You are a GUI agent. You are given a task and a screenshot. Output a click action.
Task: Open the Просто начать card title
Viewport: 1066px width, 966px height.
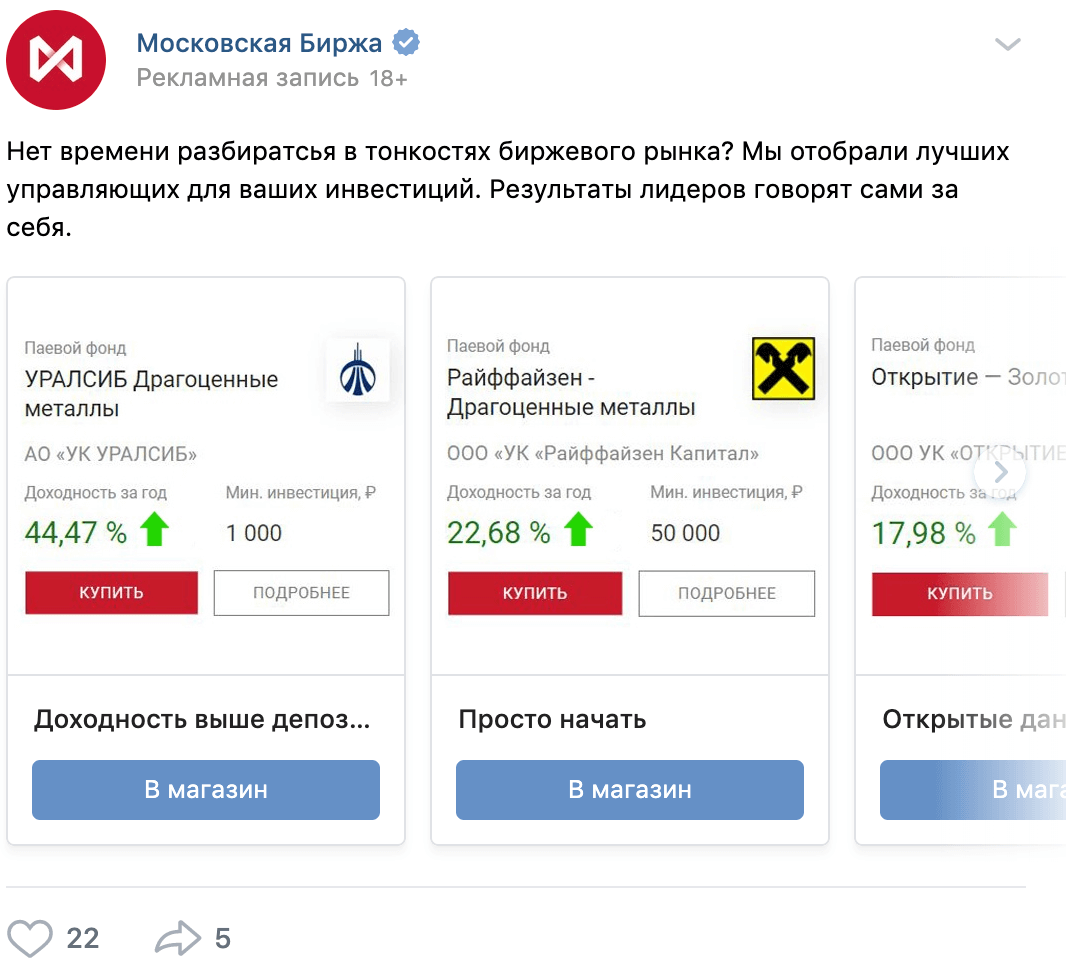(552, 719)
